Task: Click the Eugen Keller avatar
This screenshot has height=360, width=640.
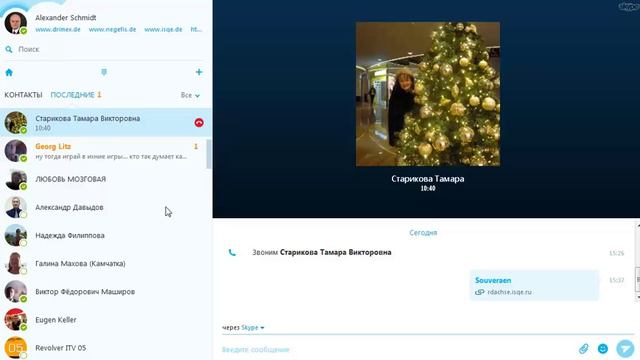Action: click(x=16, y=320)
